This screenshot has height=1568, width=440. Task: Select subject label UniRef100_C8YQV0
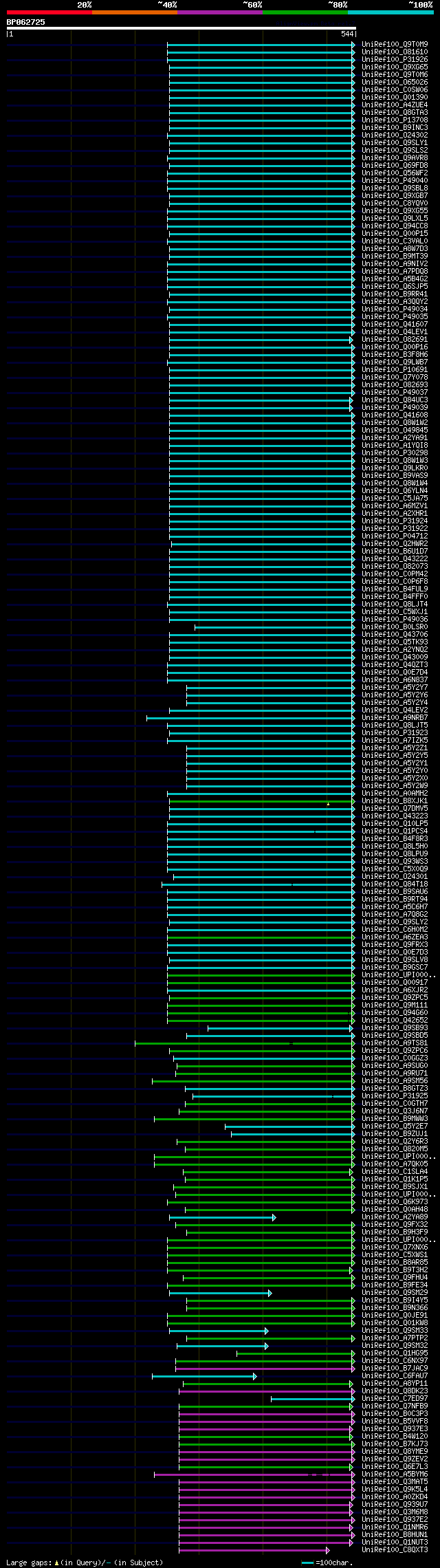[395, 203]
